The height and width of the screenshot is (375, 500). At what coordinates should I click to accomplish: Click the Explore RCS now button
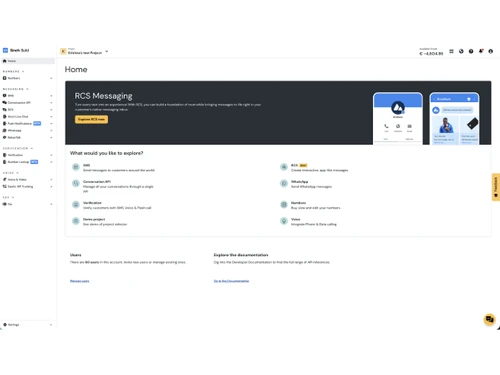click(x=91, y=119)
